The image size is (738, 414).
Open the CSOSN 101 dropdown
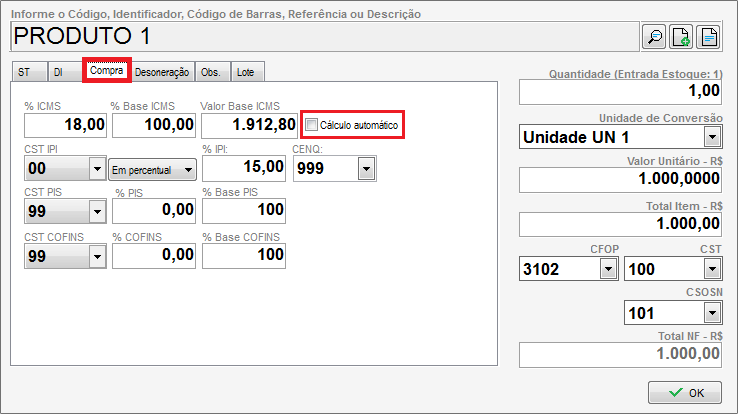pos(712,312)
